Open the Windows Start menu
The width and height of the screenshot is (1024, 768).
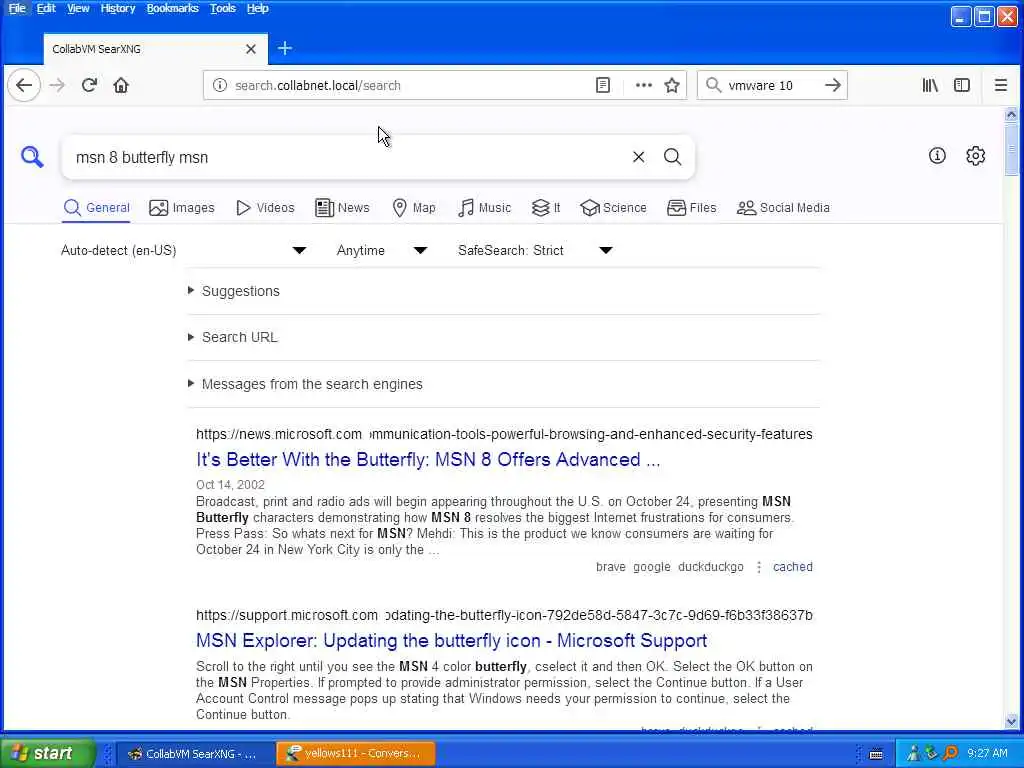pos(47,754)
